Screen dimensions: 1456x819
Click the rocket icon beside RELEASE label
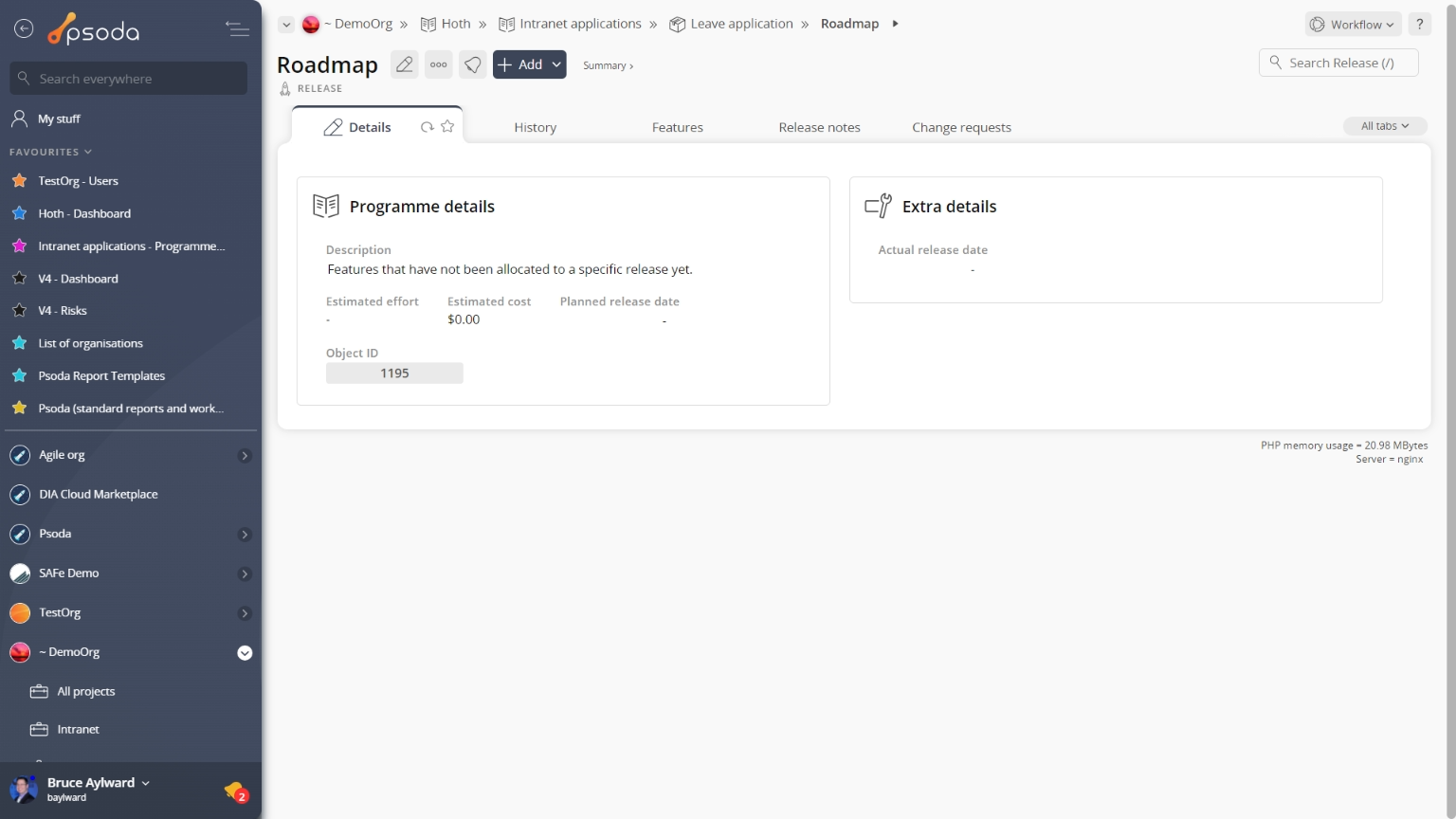(285, 89)
